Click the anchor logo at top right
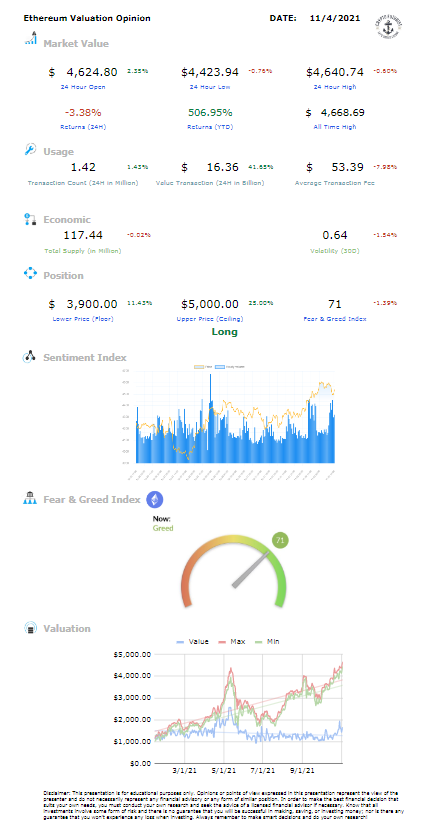 coord(389,26)
